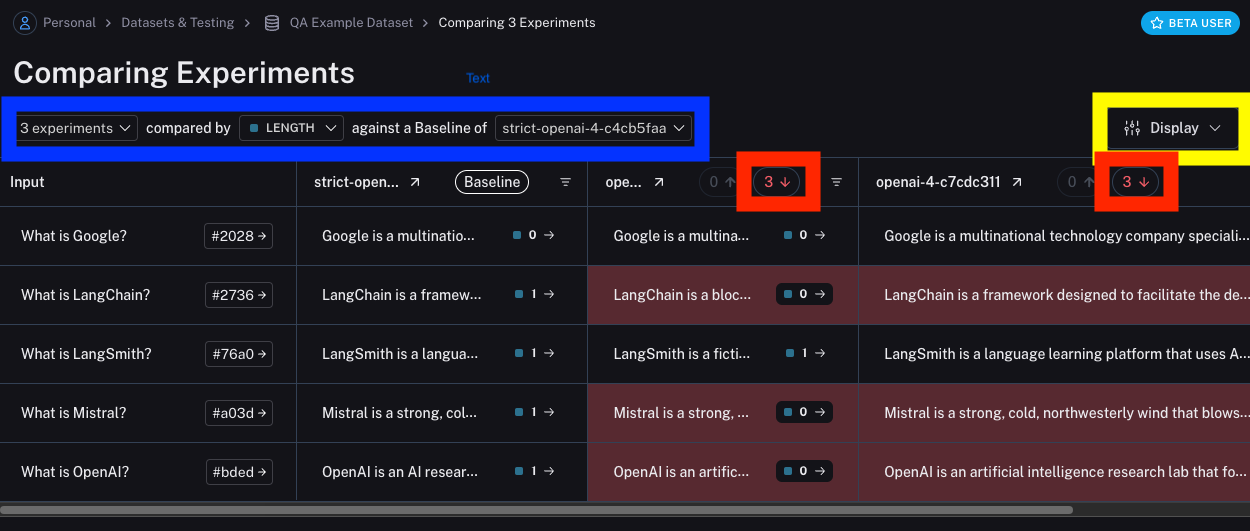Click filter icon in Baseline column header

coord(566,182)
